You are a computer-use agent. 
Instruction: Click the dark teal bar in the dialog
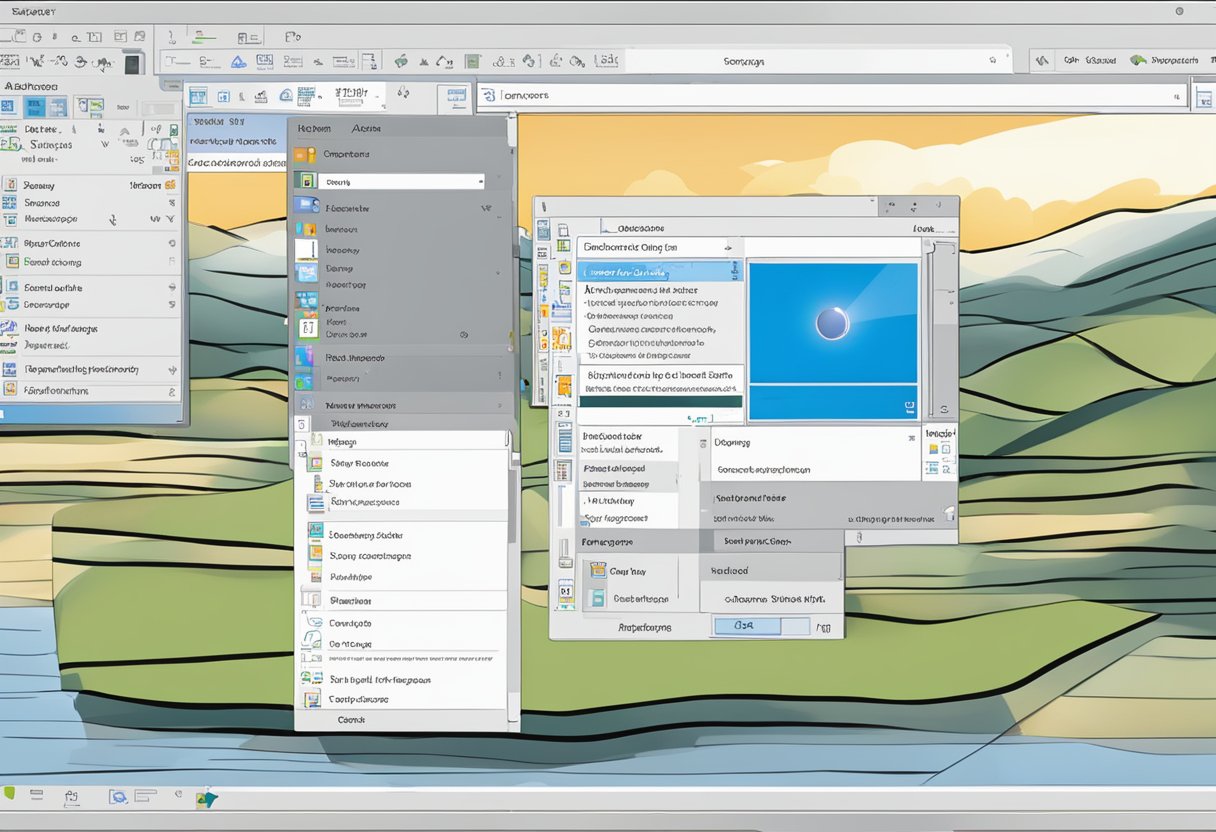click(660, 401)
